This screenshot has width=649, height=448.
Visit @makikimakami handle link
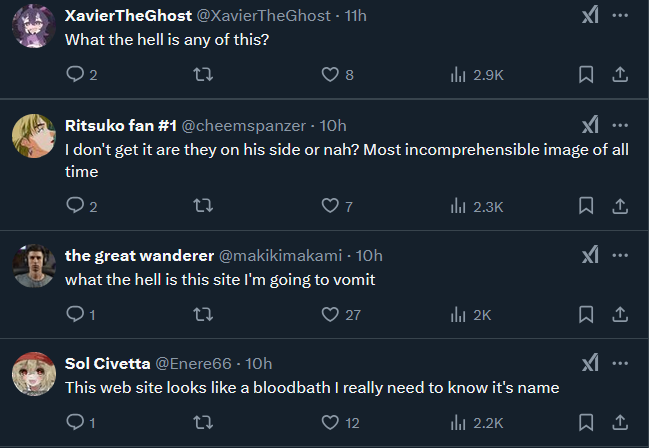pyautogui.click(x=280, y=256)
